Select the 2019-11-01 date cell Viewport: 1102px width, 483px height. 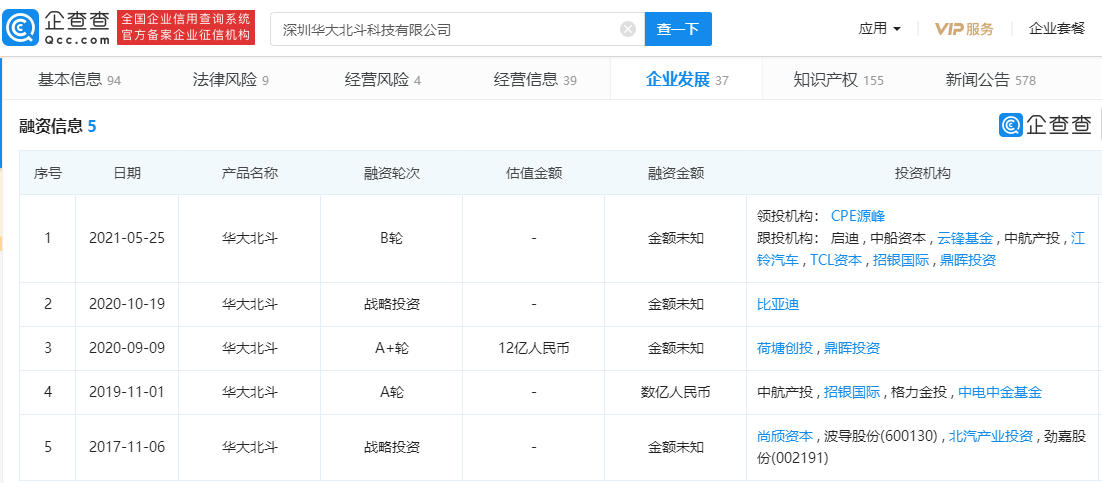[127, 392]
